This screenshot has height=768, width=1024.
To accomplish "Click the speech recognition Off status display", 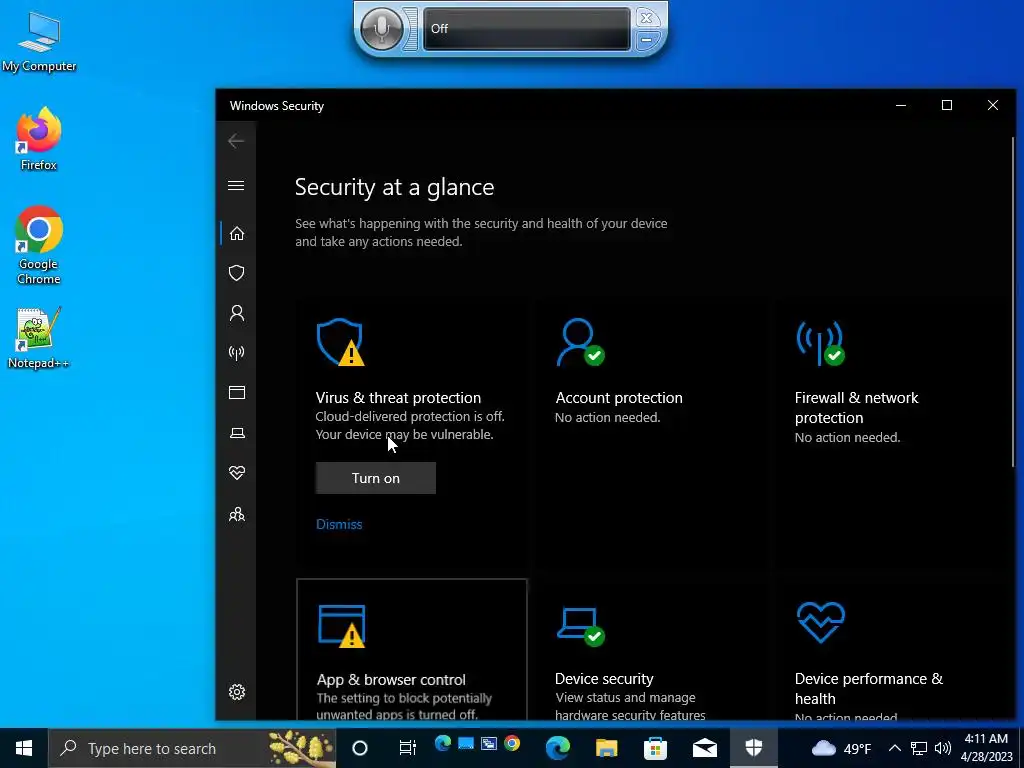I will 527,29.
